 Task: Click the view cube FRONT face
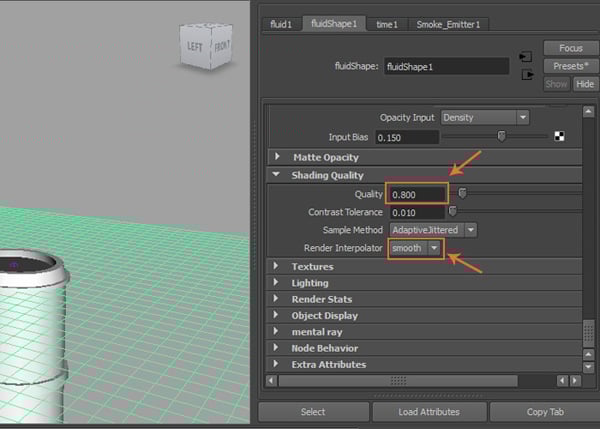tap(222, 46)
